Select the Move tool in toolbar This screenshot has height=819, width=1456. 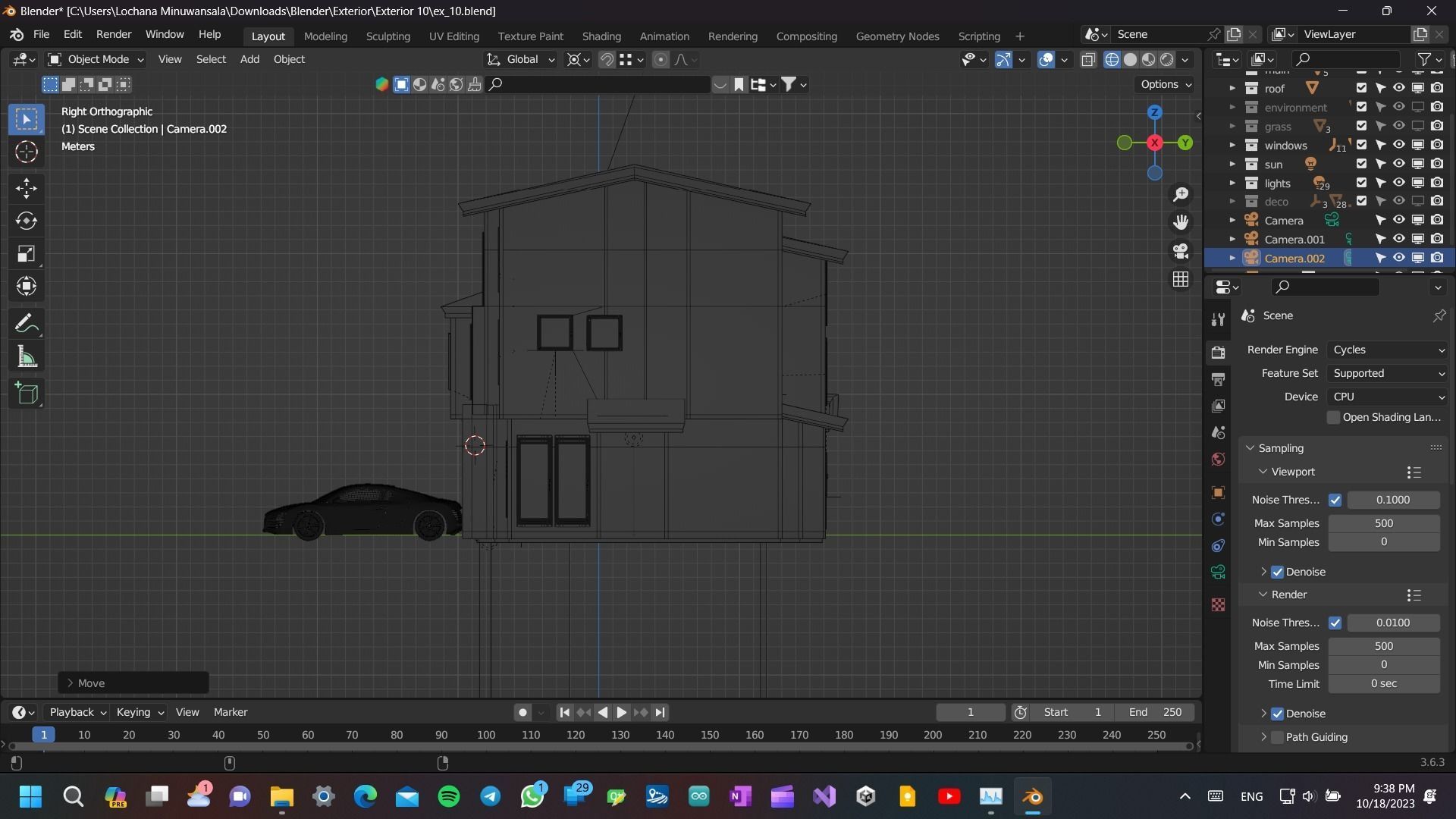coord(27,187)
